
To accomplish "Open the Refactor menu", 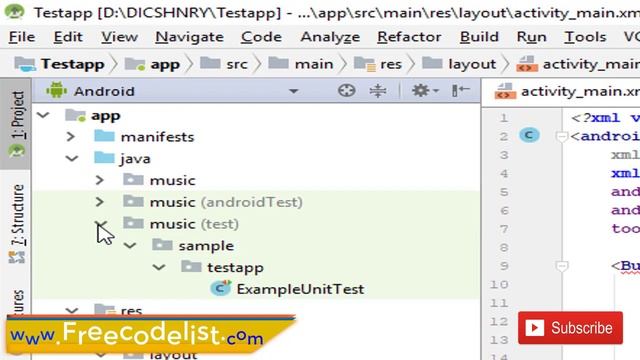I will (409, 37).
